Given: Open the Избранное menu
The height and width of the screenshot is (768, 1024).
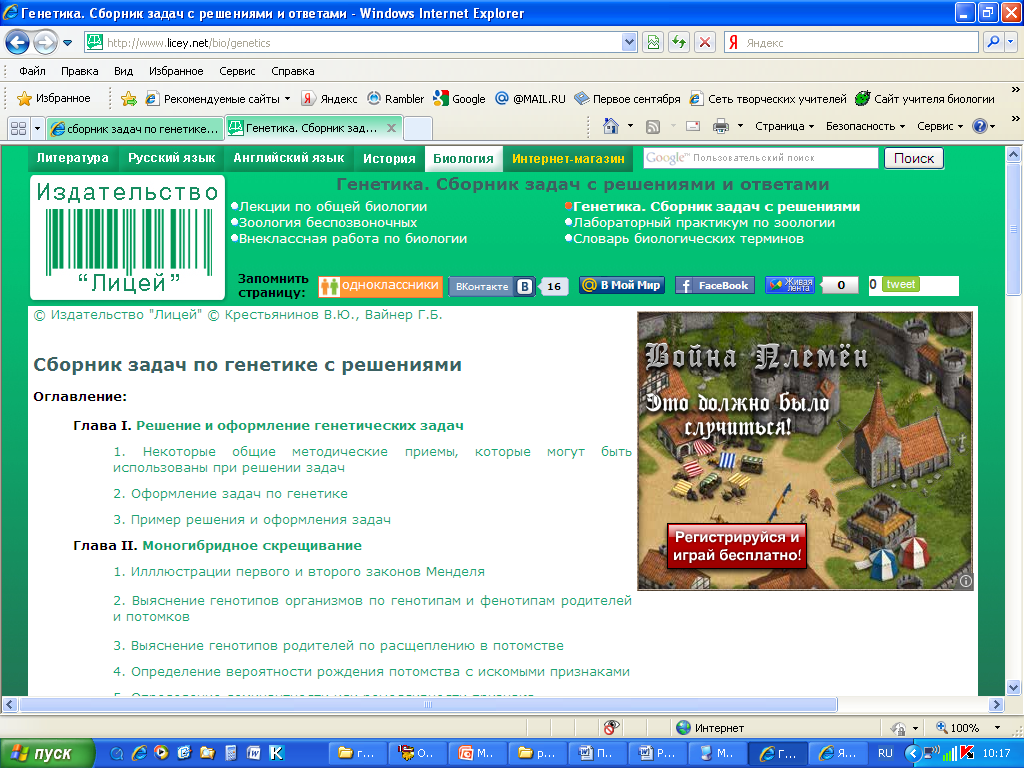Looking at the screenshot, I should click(176, 71).
